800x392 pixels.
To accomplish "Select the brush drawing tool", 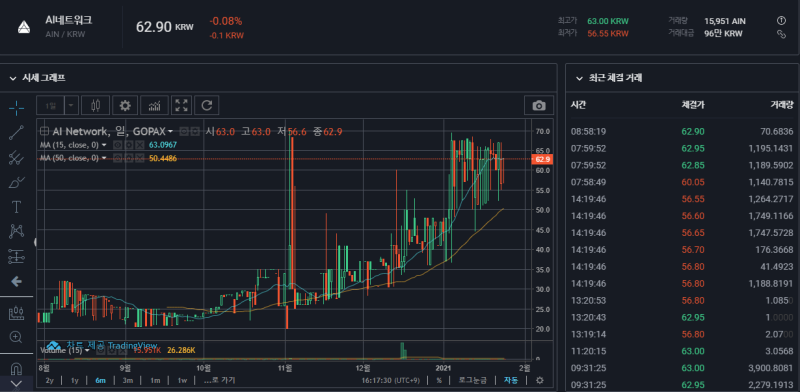I will click(x=16, y=182).
